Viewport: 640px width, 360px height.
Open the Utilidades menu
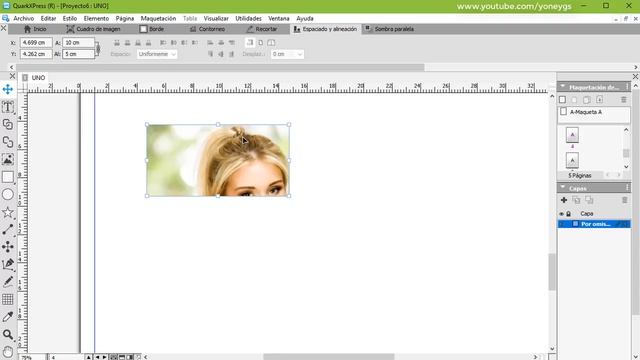248,18
